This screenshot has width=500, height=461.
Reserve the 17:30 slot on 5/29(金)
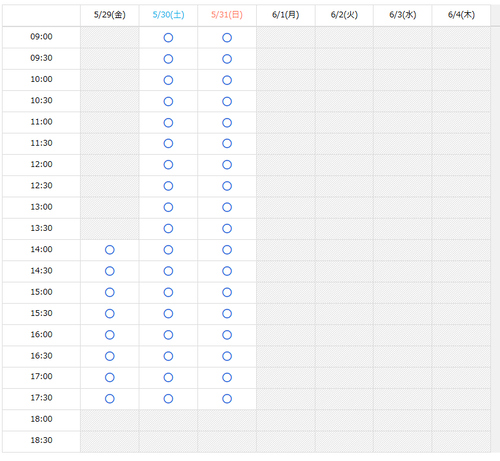click(110, 399)
